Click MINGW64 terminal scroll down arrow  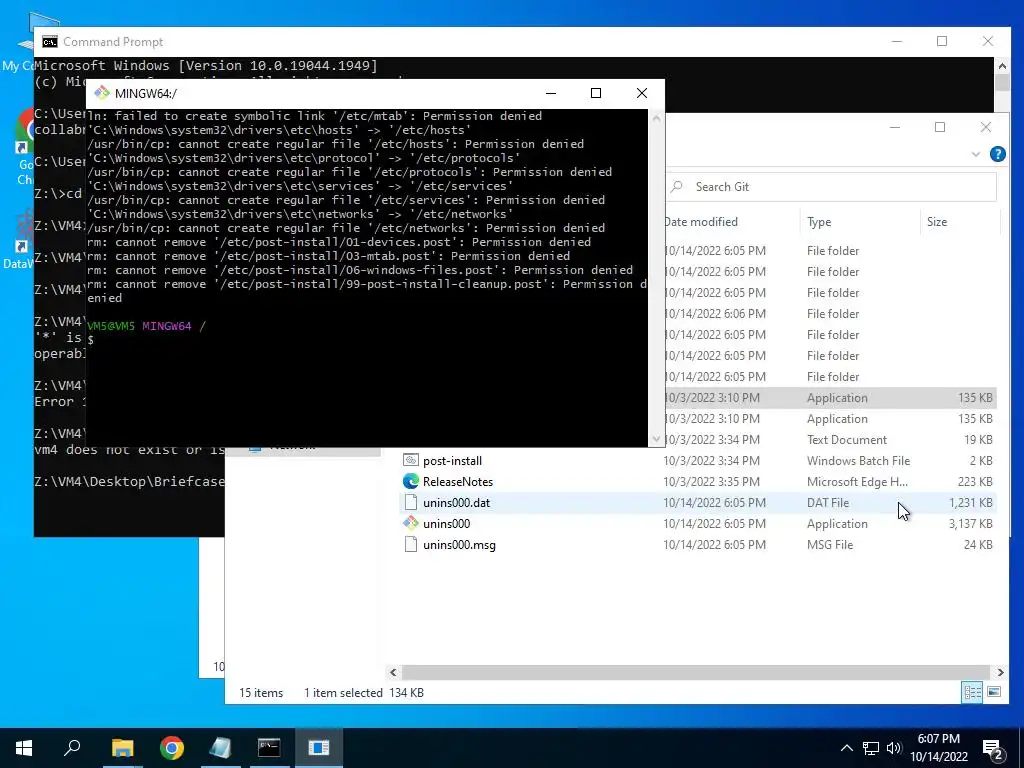coord(656,440)
